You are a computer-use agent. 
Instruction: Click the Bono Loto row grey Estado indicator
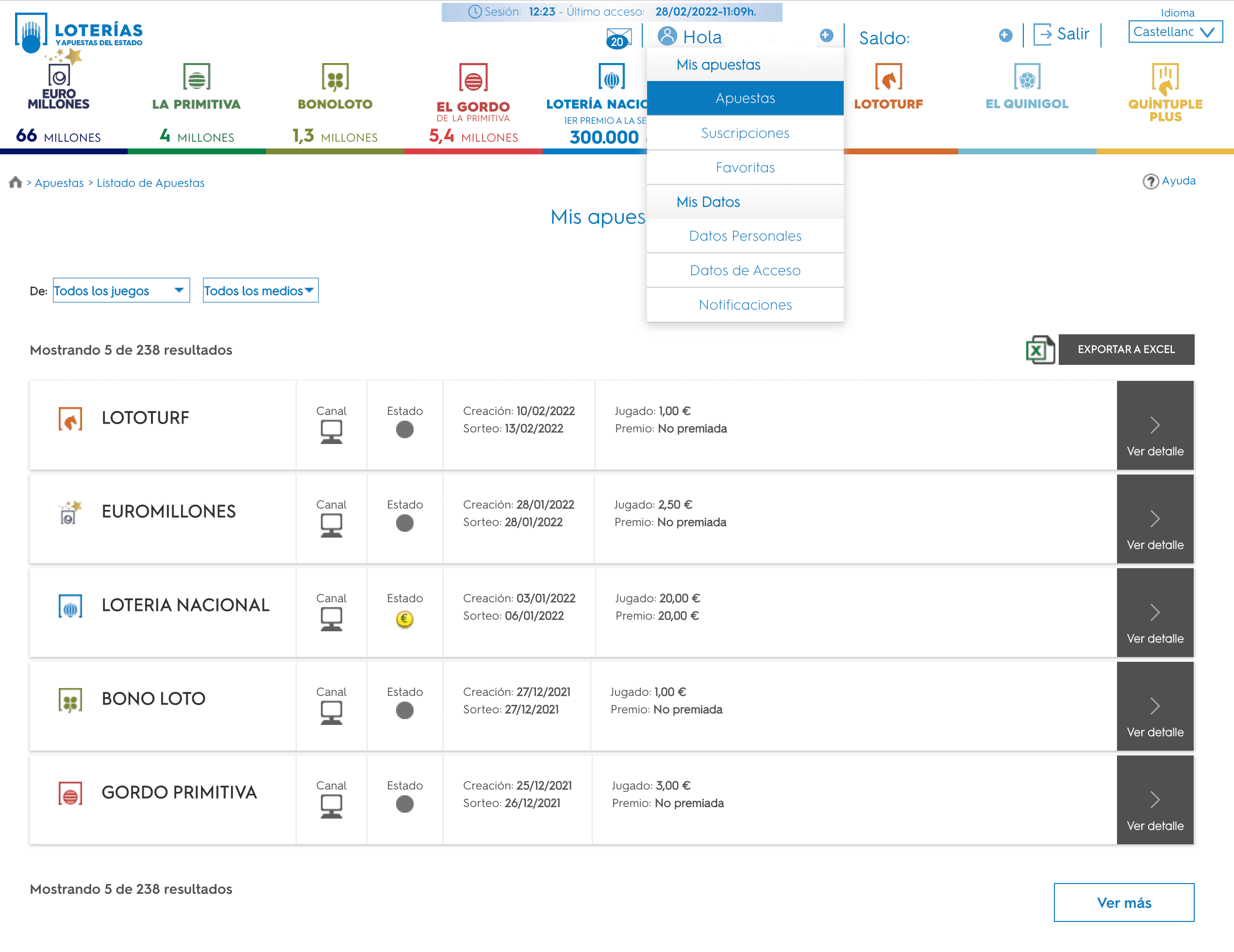pos(404,710)
